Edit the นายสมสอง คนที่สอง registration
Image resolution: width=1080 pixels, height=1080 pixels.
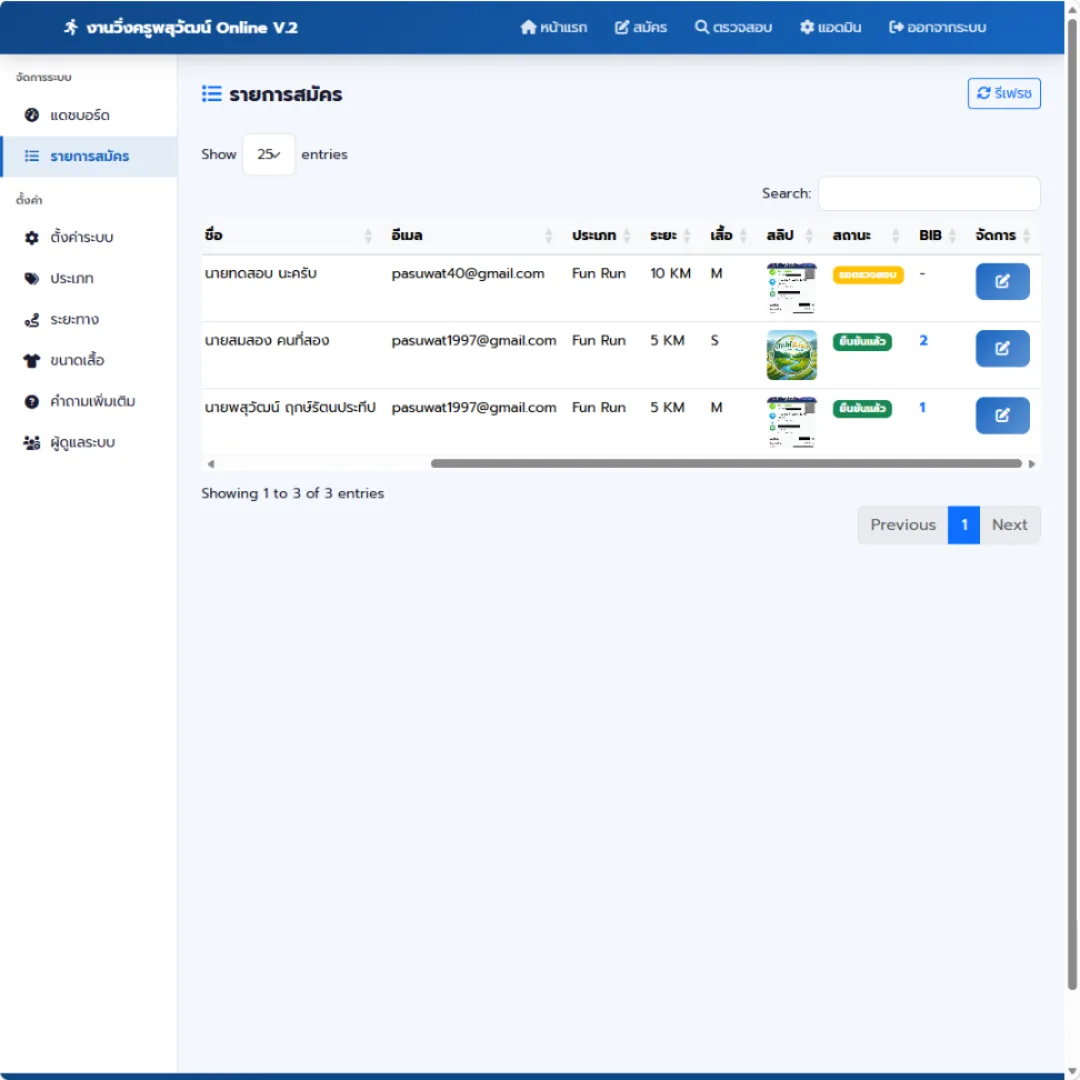click(x=1002, y=349)
